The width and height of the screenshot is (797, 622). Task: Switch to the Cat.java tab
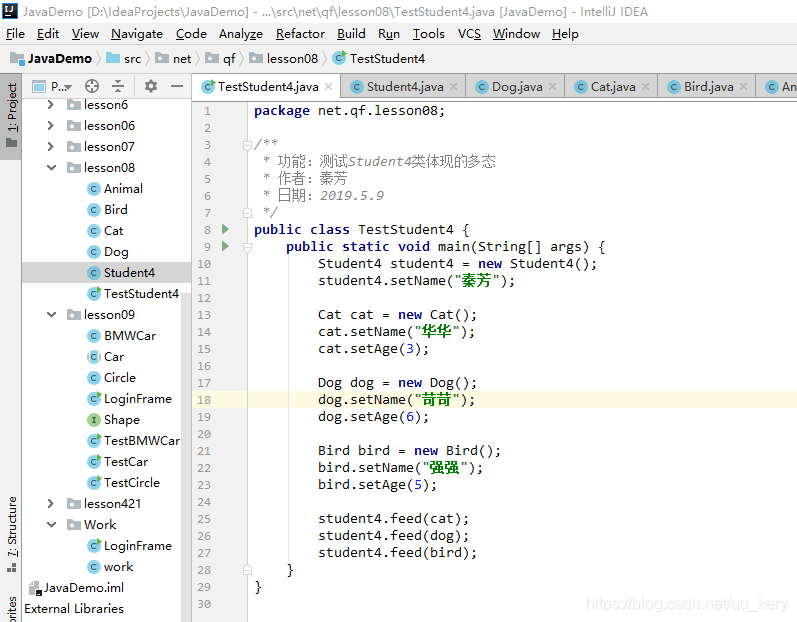(612, 87)
